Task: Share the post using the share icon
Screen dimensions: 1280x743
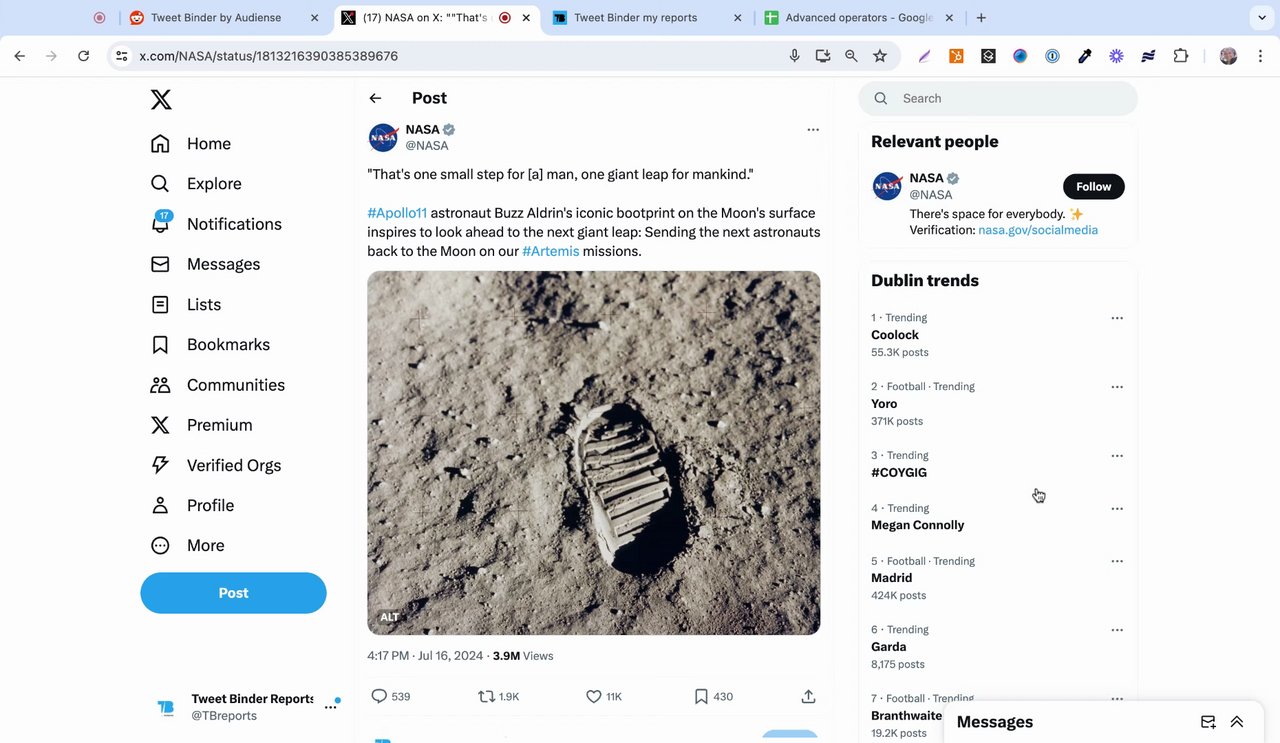Action: click(808, 696)
